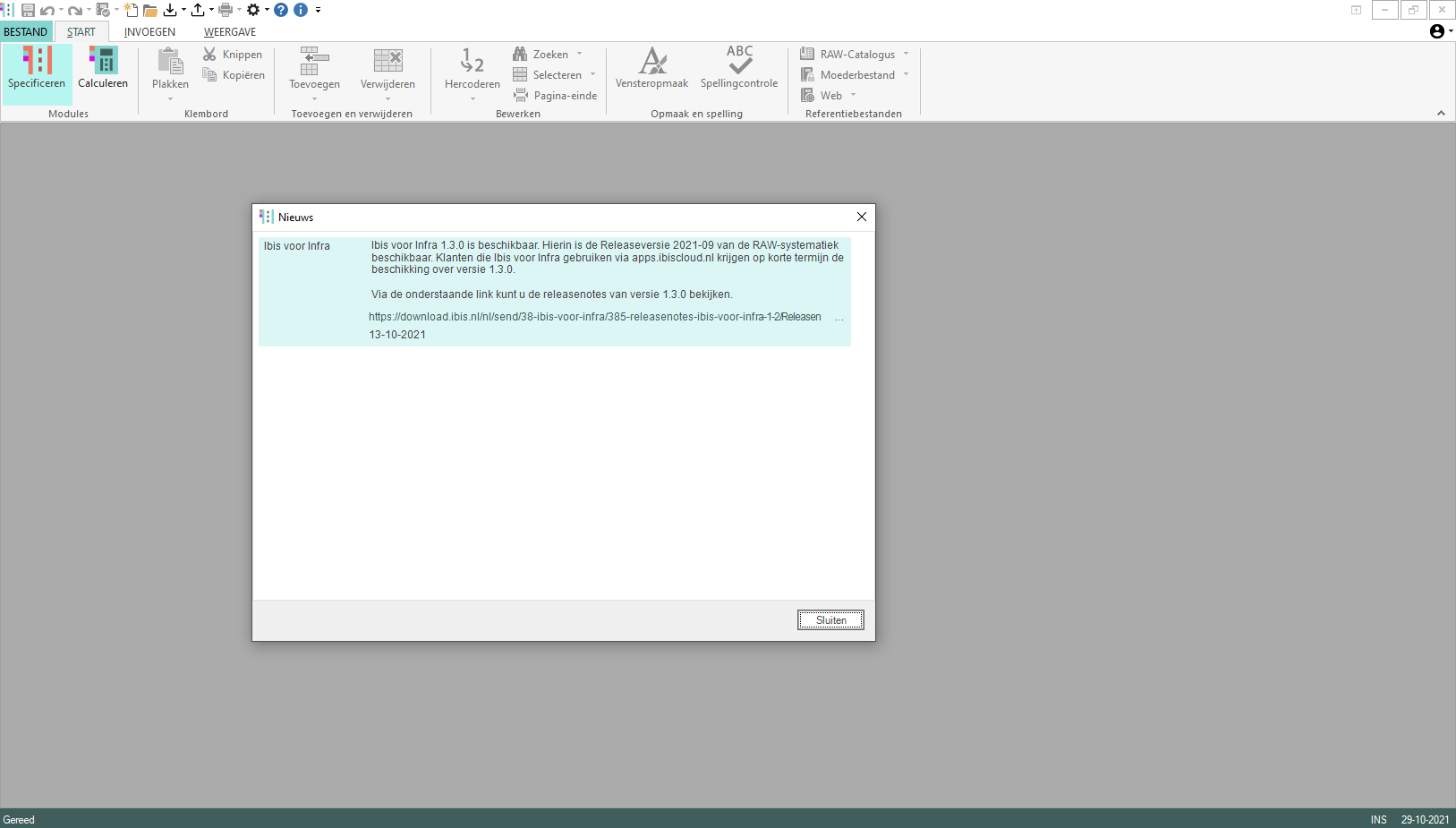This screenshot has height=828, width=1456.
Task: Switch to the START tab
Action: click(81, 32)
